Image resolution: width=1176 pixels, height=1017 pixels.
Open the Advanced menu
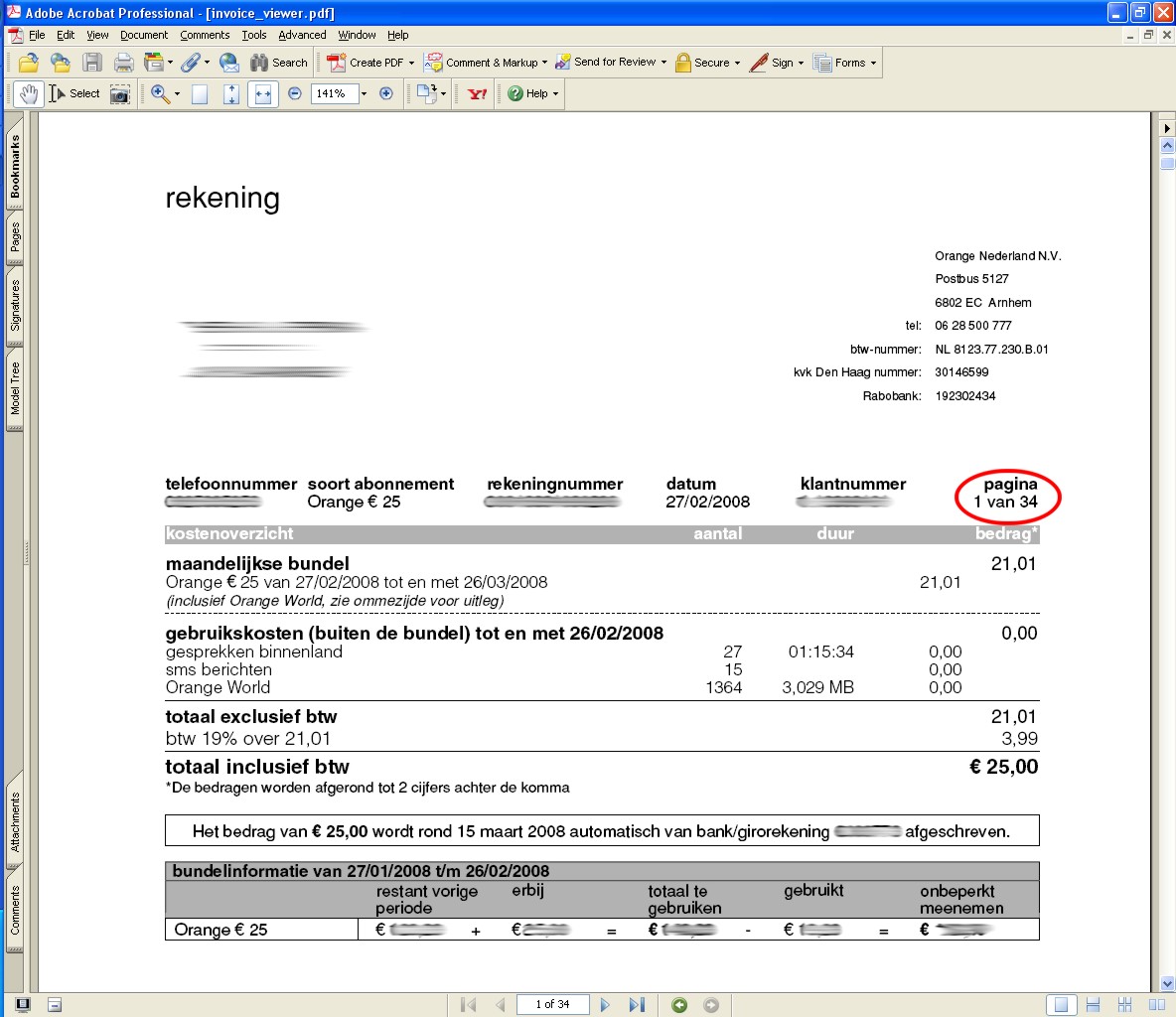point(302,35)
